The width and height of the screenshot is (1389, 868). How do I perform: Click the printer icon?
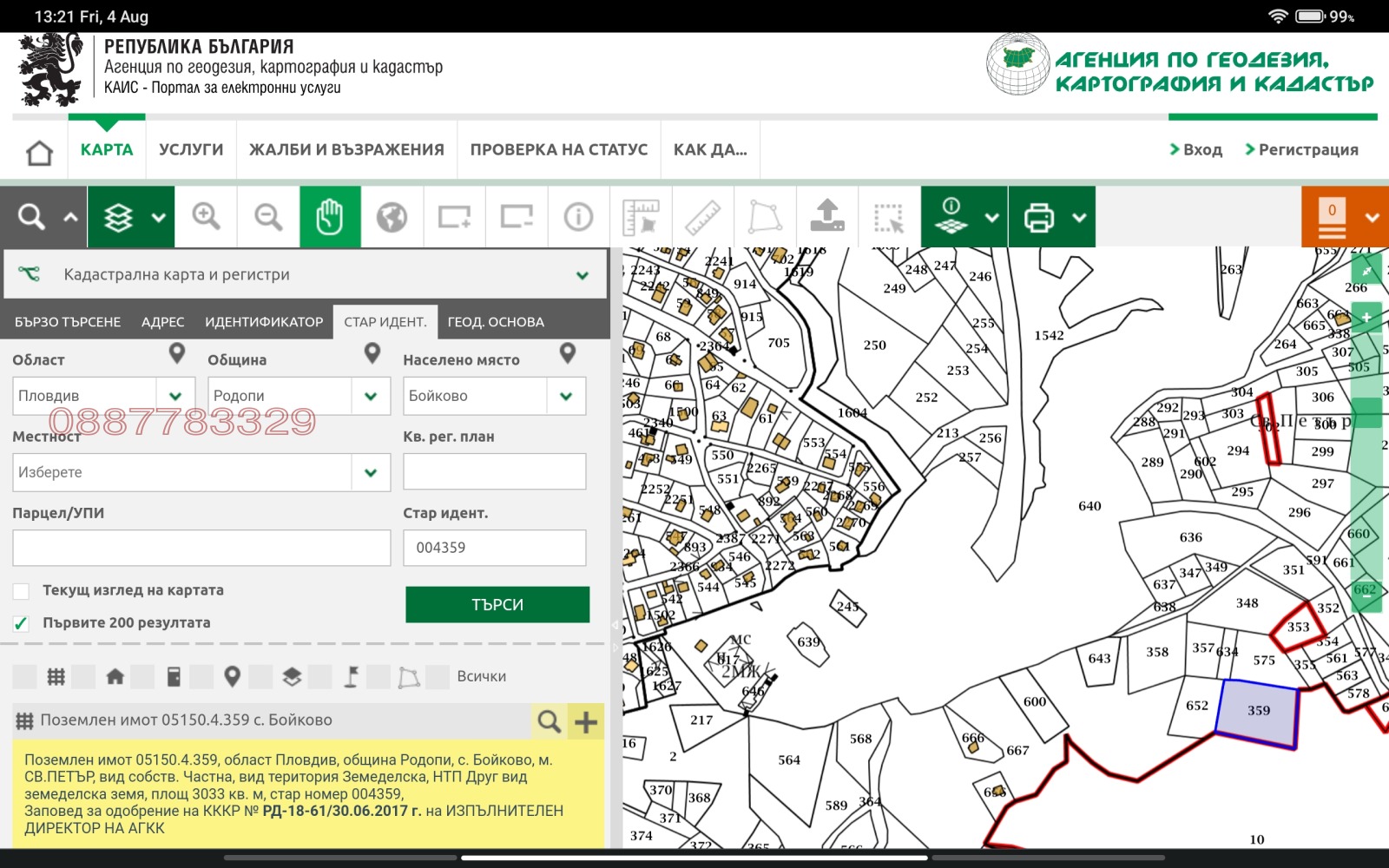click(x=1038, y=217)
